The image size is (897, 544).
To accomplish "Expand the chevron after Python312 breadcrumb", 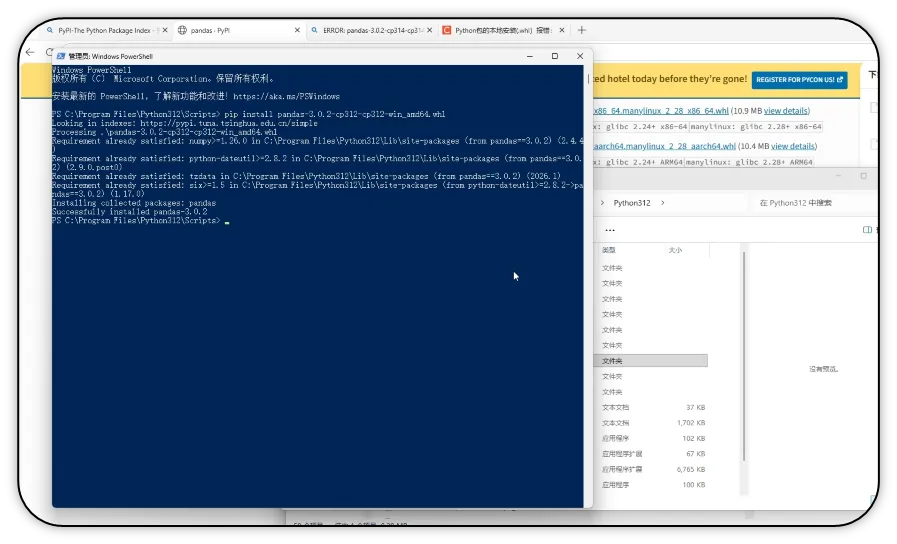I will [662, 203].
